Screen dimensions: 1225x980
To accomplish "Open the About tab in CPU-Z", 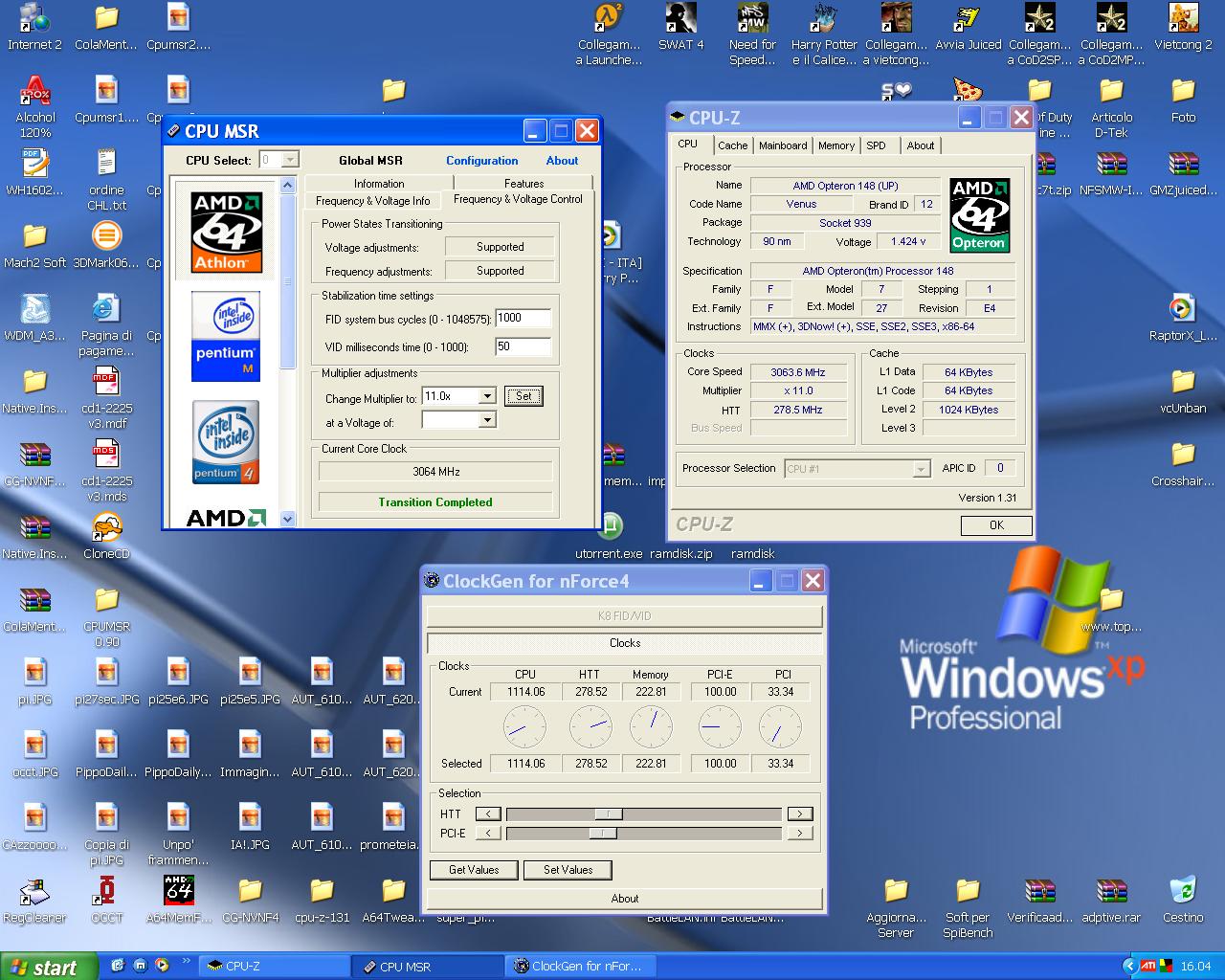I will [x=921, y=145].
